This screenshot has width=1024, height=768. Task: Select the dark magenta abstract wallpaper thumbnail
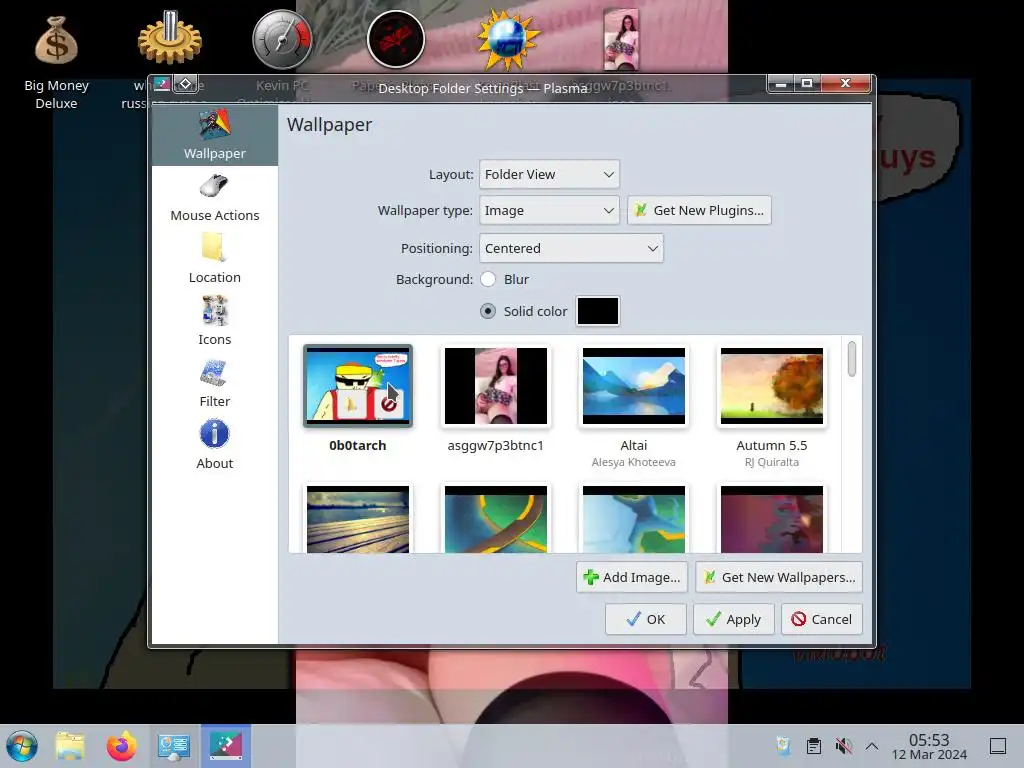pos(772,519)
